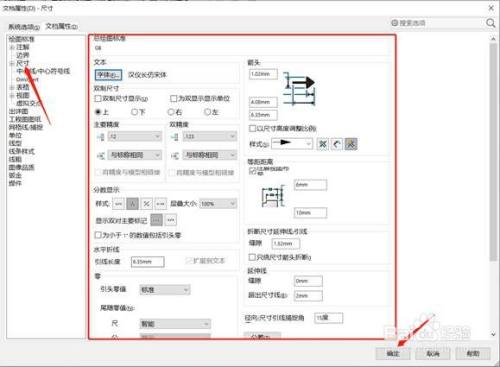Select the 下 radio button
This screenshot has height=367, width=500.
tap(134, 112)
